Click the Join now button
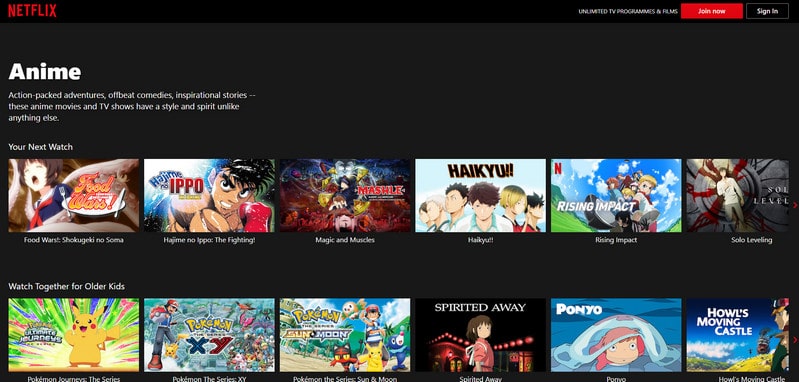Screen dimensions: 799x382 point(711,11)
